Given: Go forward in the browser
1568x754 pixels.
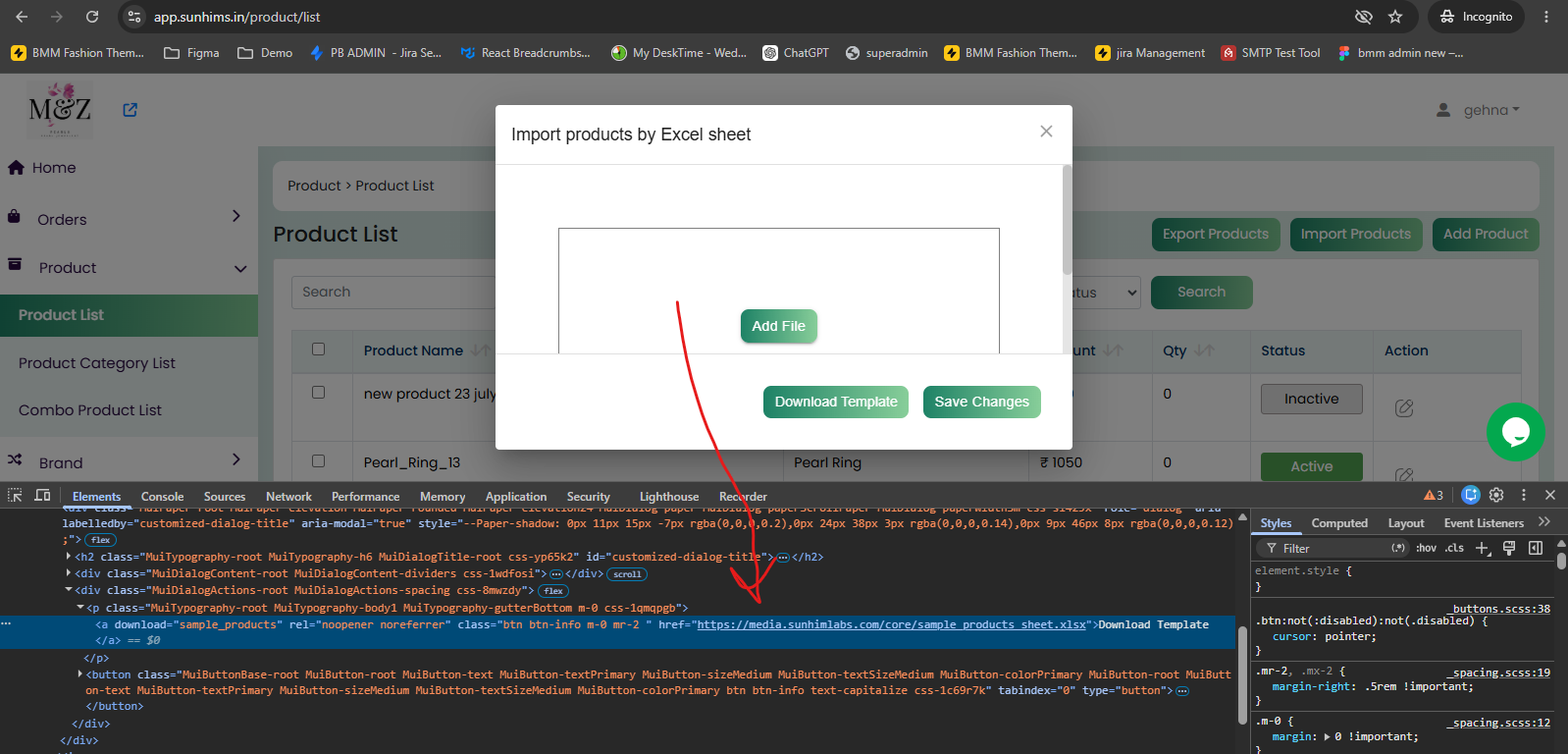Looking at the screenshot, I should coord(57,17).
